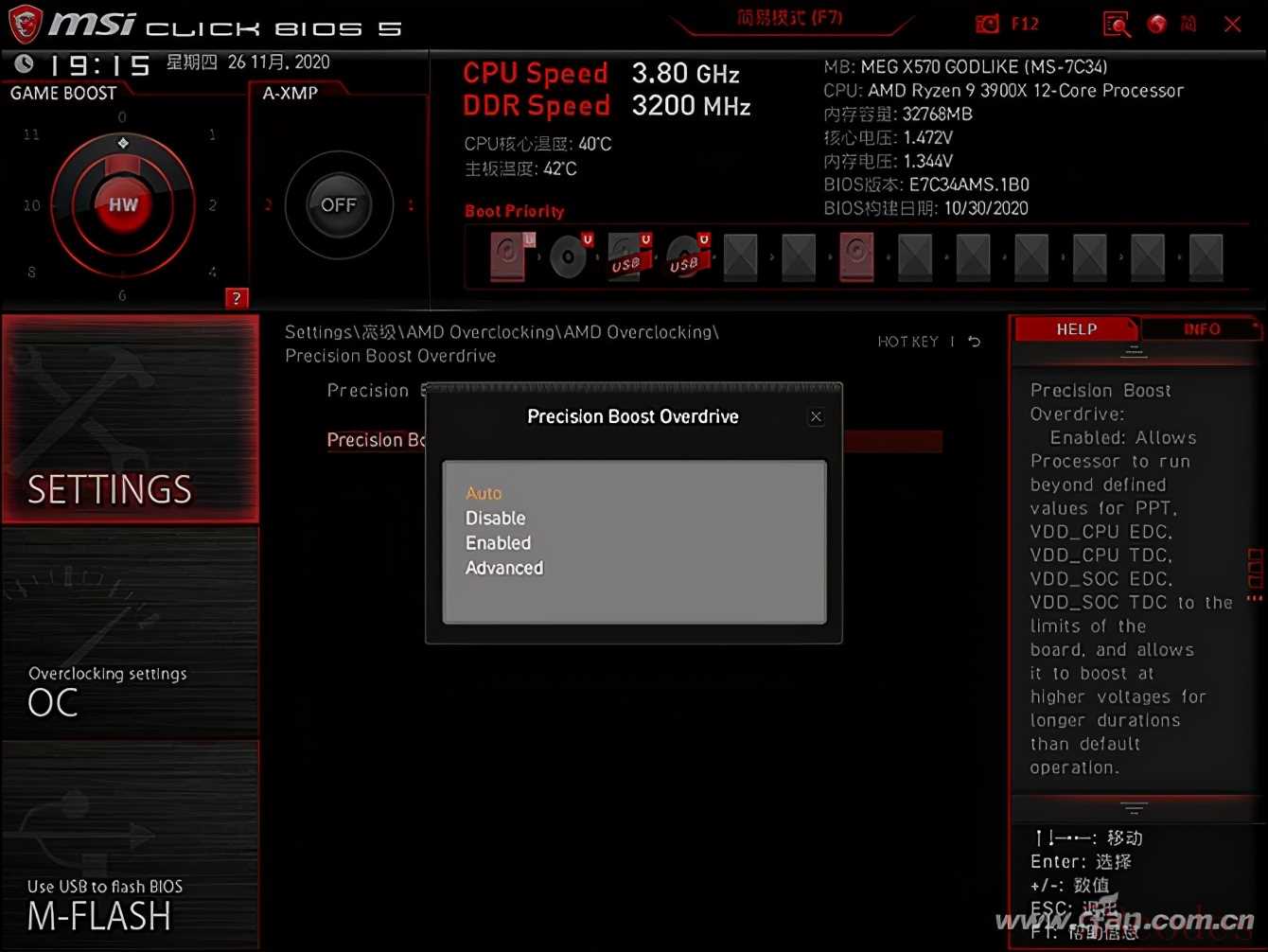Click the help panel bottom scroll handle
The image size is (1268, 952).
(x=1134, y=809)
